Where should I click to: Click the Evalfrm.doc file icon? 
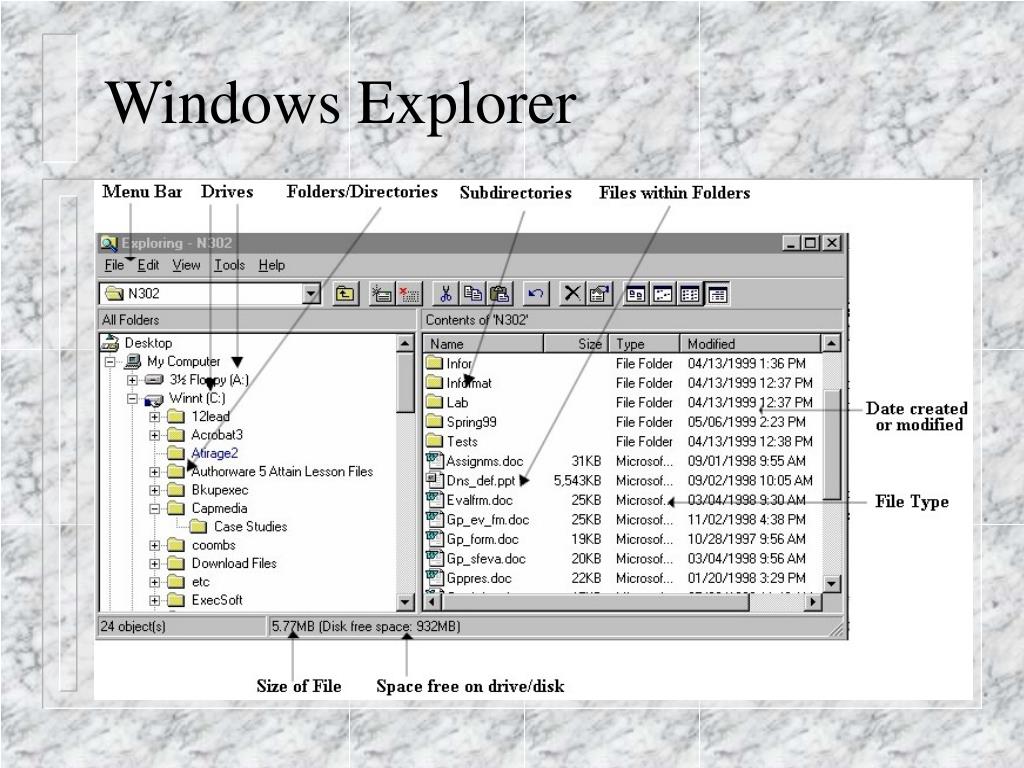tap(434, 500)
